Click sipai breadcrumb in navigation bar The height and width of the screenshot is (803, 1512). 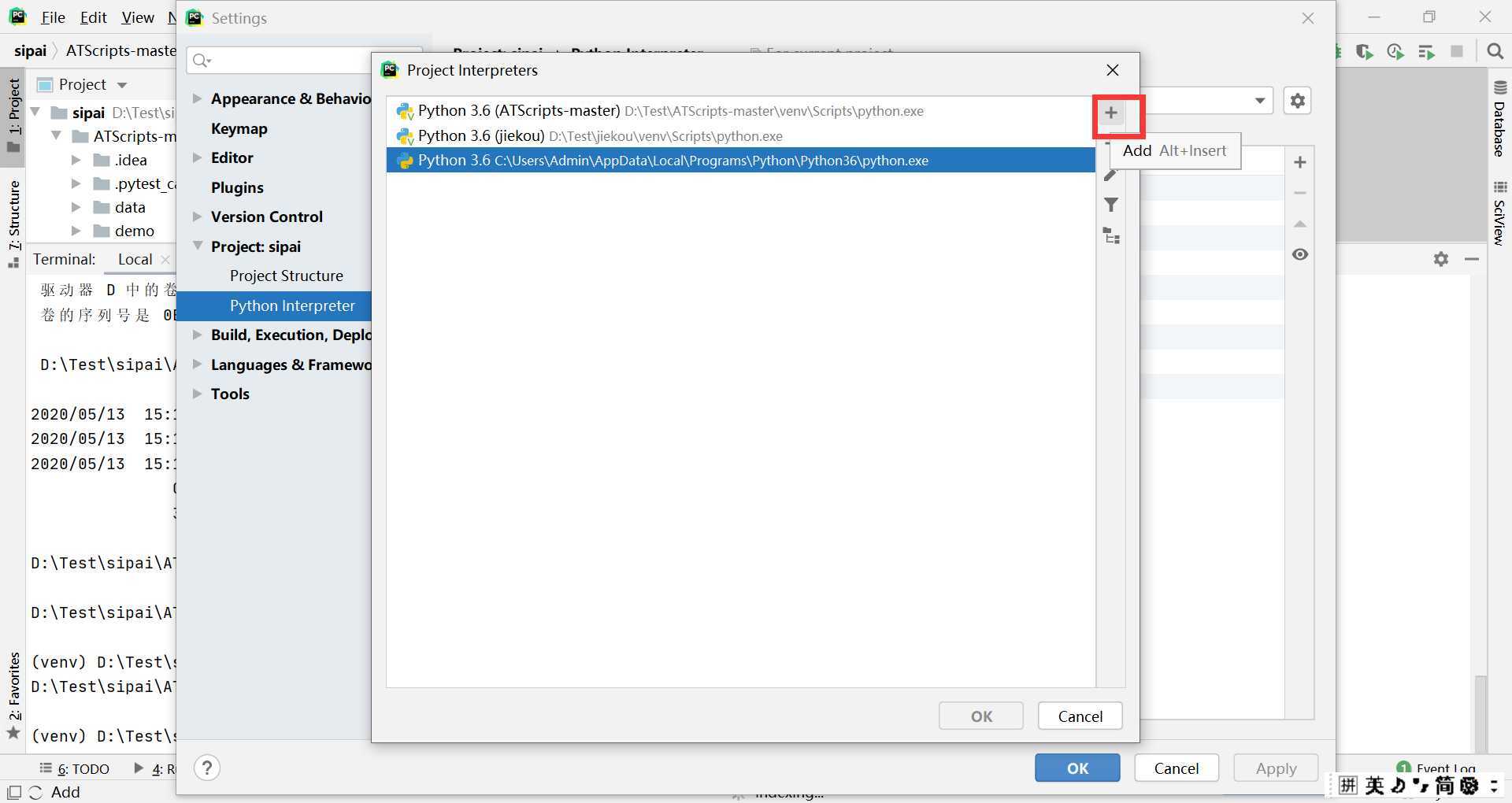pos(30,50)
